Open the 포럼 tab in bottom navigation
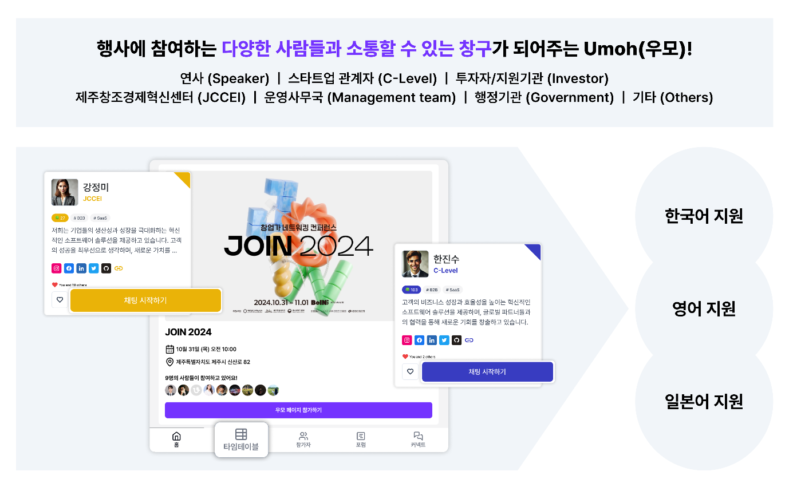 (360, 438)
